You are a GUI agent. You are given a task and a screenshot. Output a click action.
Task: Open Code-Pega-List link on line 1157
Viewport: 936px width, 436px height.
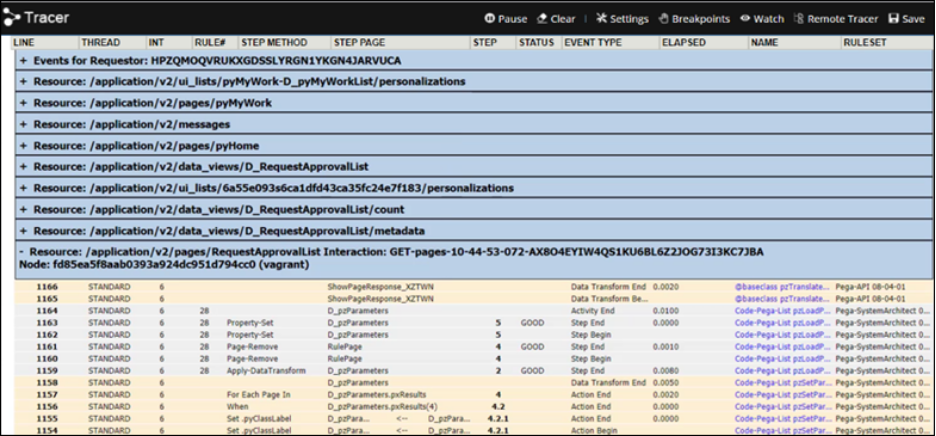pos(781,394)
